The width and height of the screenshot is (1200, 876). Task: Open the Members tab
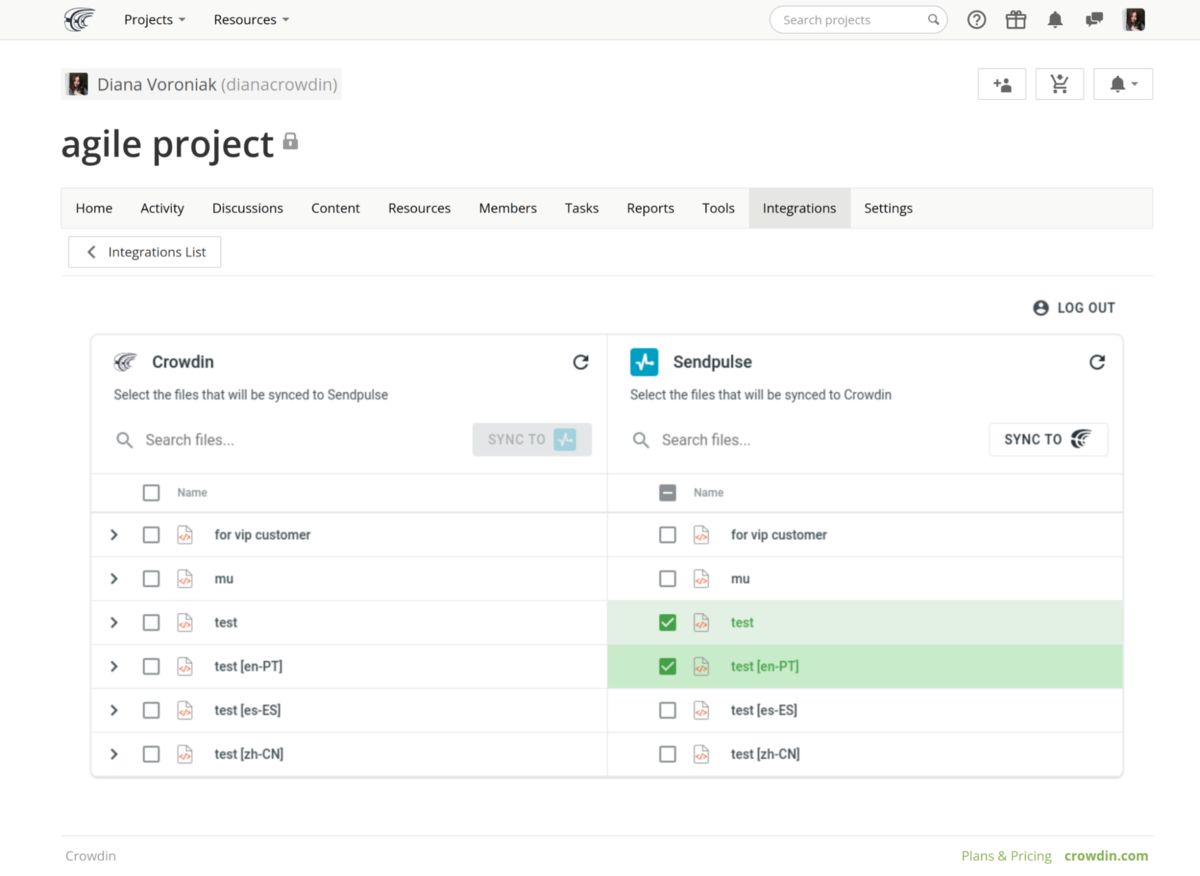(x=508, y=208)
